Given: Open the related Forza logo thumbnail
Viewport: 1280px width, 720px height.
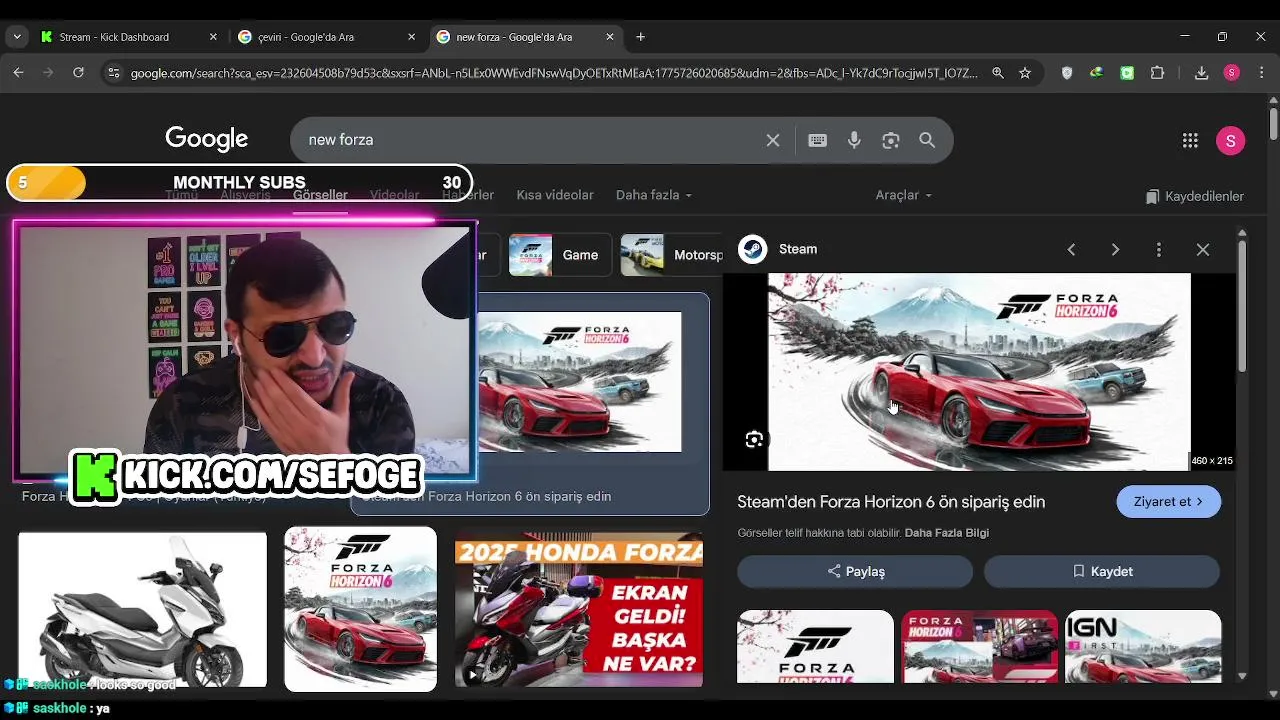Looking at the screenshot, I should point(815,646).
